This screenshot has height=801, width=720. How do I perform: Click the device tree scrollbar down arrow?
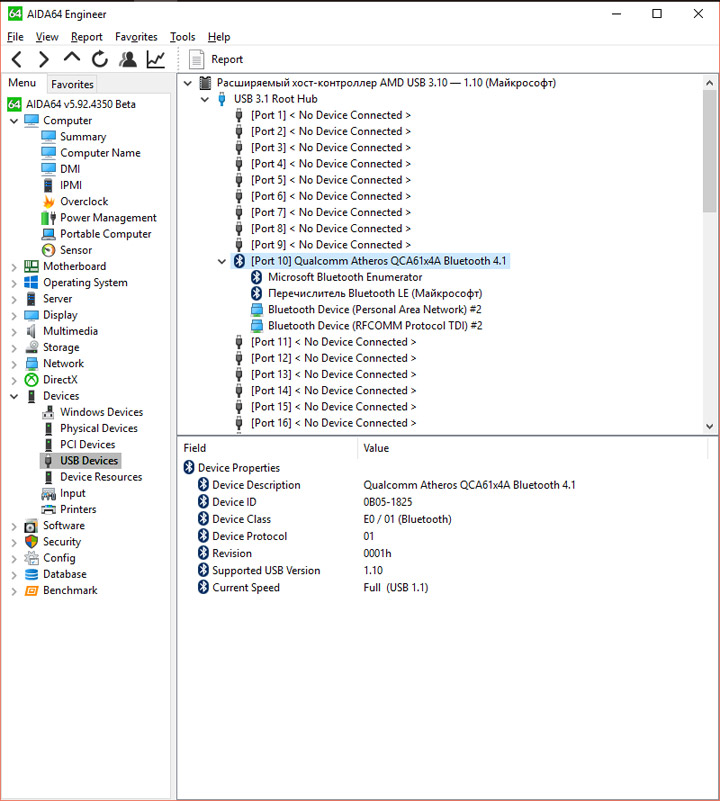pyautogui.click(x=709, y=427)
